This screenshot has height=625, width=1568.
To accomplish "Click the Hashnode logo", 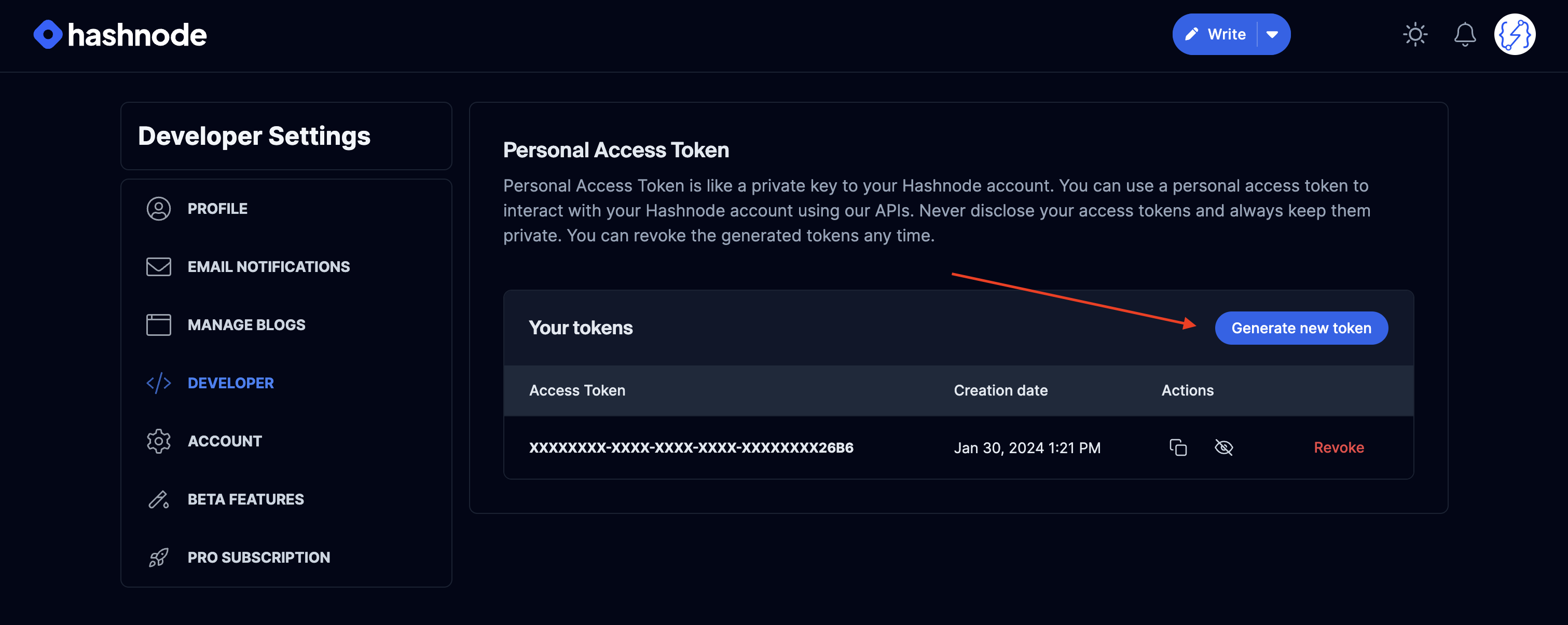I will 120,35.
